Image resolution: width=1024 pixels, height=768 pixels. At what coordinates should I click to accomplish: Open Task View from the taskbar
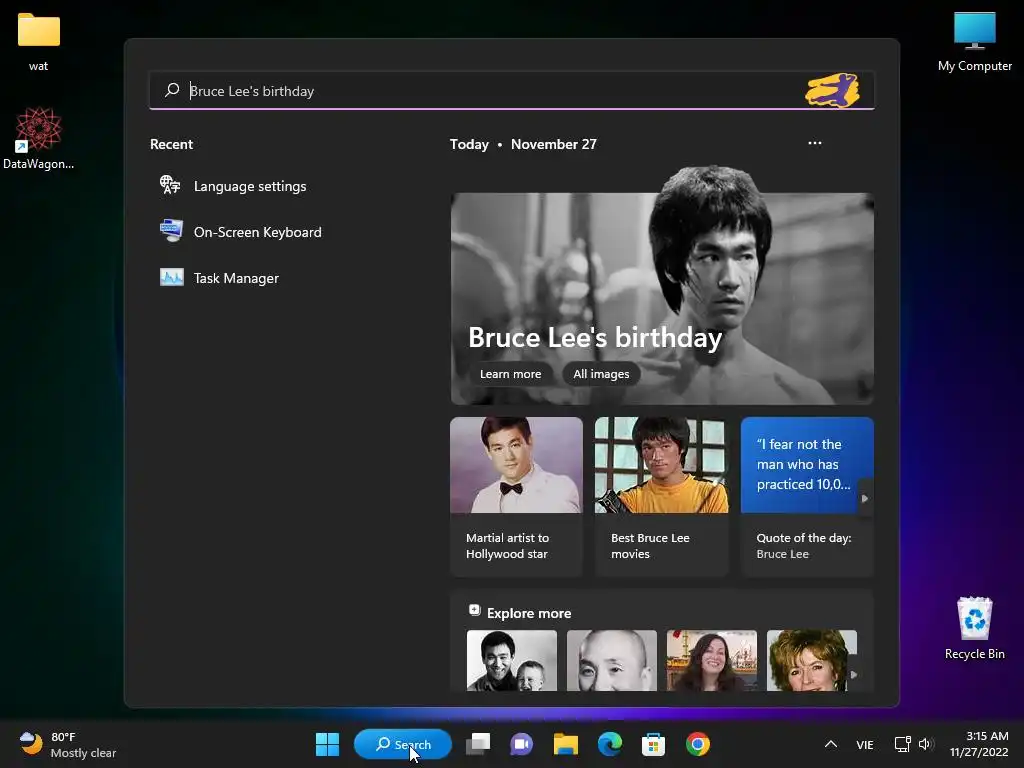coord(478,744)
